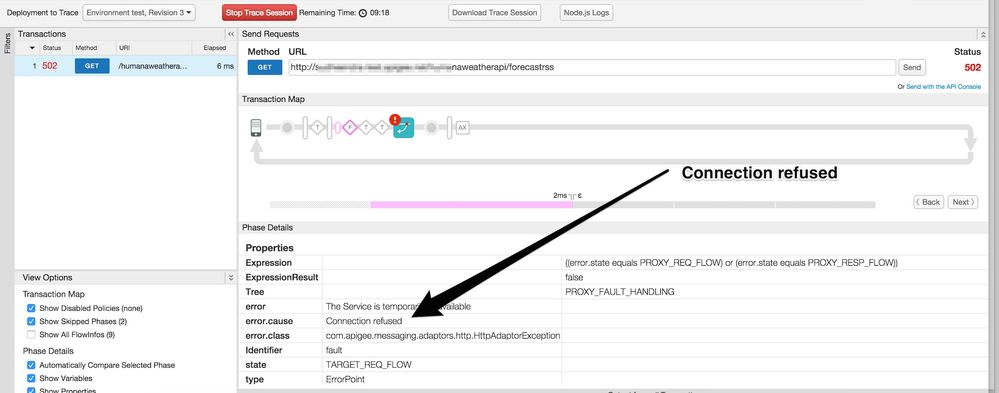
Task: Click the /humanaweathera... URI cell
Action: click(153, 66)
